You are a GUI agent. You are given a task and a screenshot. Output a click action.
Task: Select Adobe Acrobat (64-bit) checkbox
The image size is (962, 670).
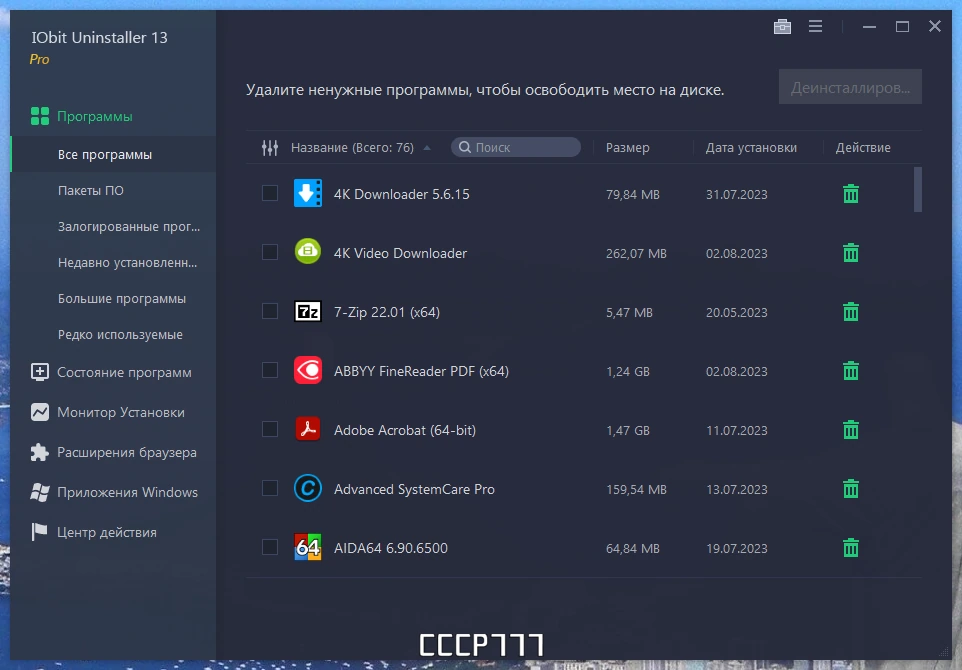[270, 429]
